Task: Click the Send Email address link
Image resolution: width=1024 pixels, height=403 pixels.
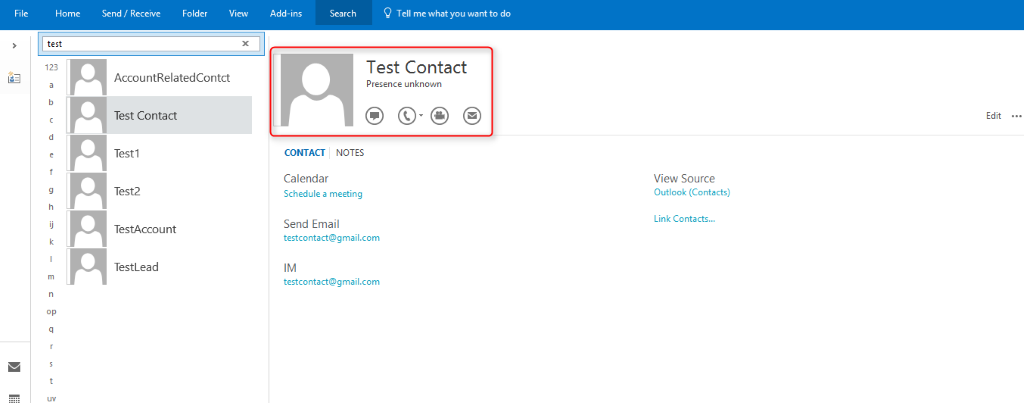Action: tap(332, 238)
